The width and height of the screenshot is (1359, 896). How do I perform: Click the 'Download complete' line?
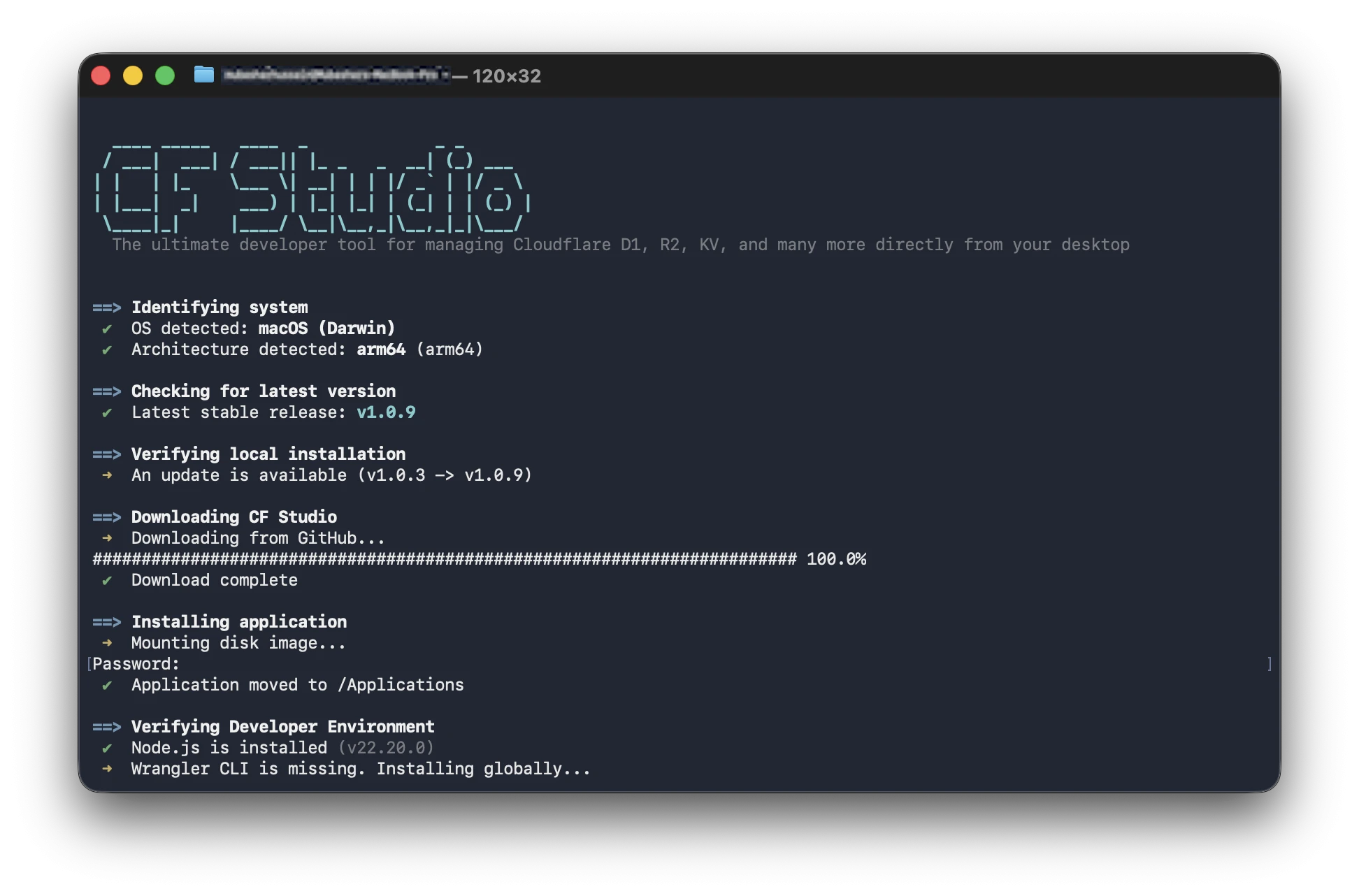215,580
